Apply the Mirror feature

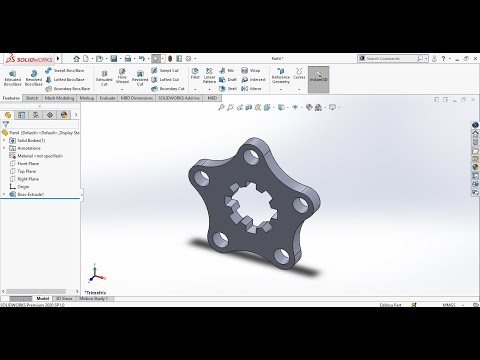point(251,89)
